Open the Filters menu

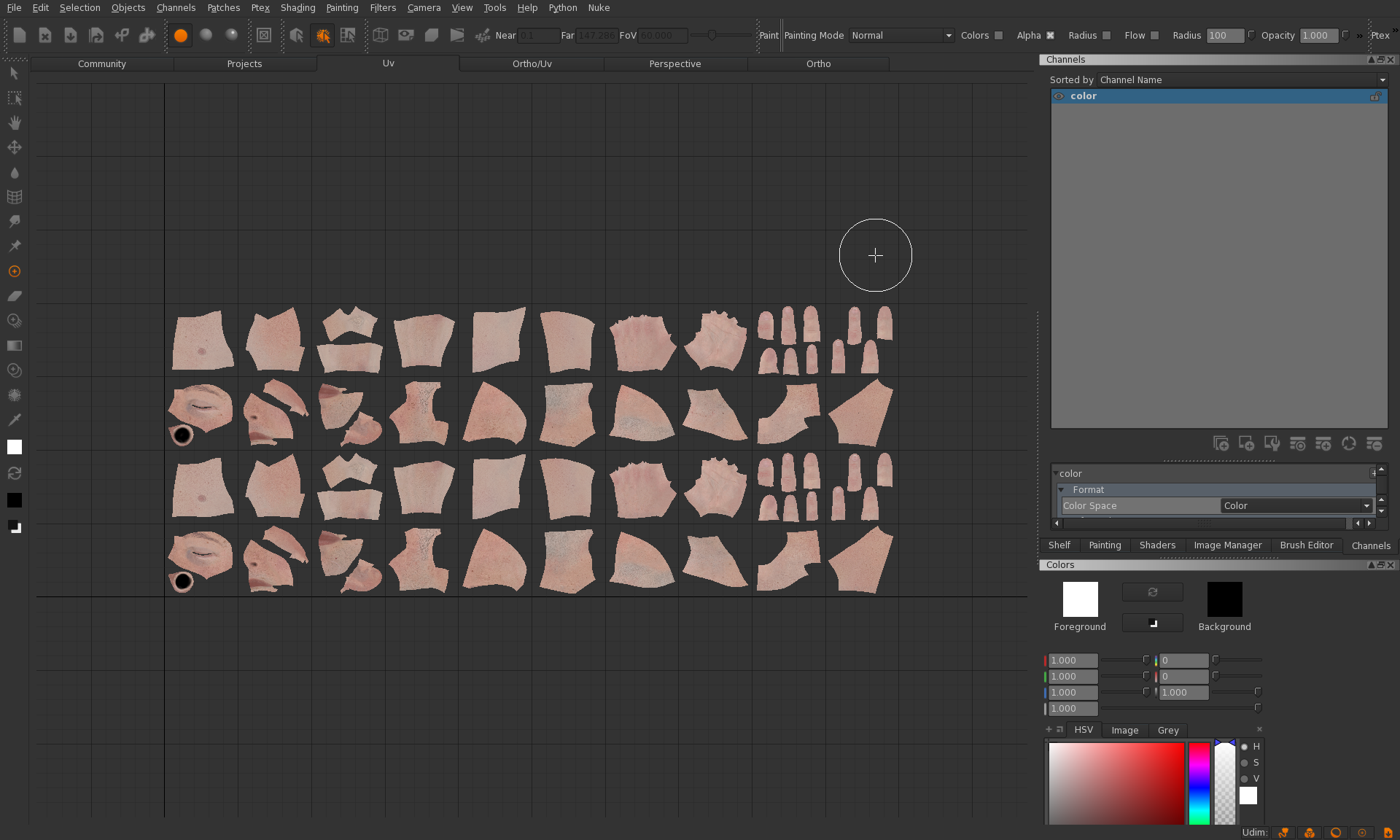point(383,7)
